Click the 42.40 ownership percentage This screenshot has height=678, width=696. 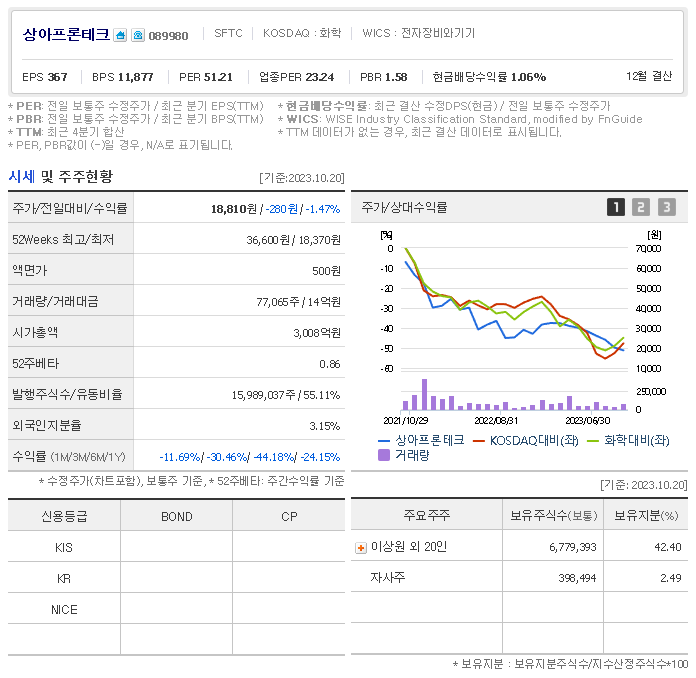click(x=668, y=547)
